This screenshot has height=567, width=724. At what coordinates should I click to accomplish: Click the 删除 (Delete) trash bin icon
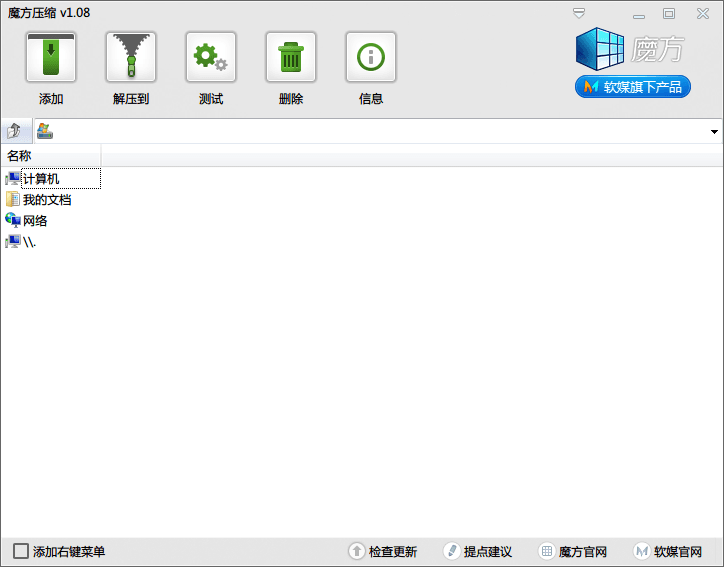[x=290, y=57]
